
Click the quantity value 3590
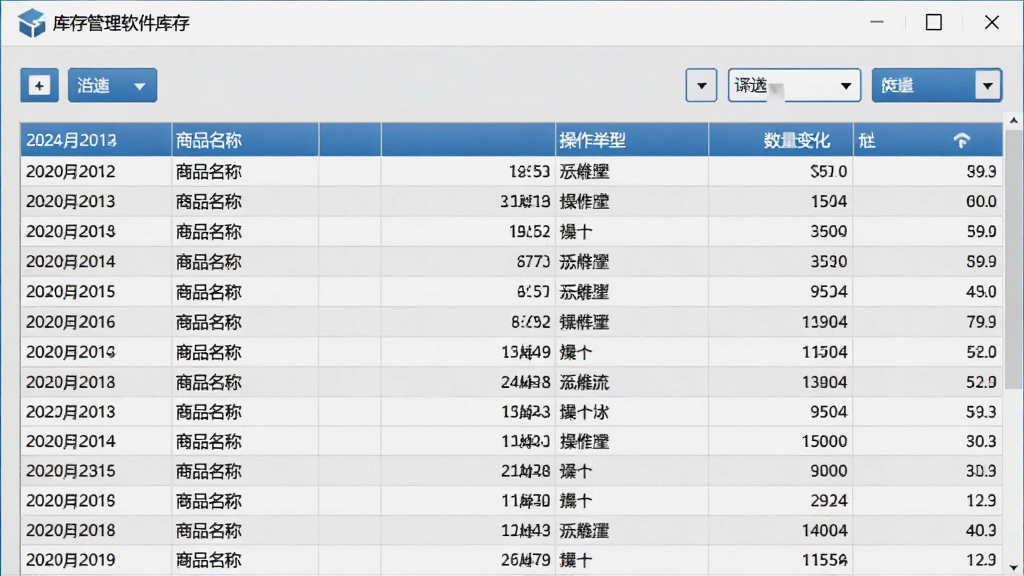pyautogui.click(x=829, y=261)
